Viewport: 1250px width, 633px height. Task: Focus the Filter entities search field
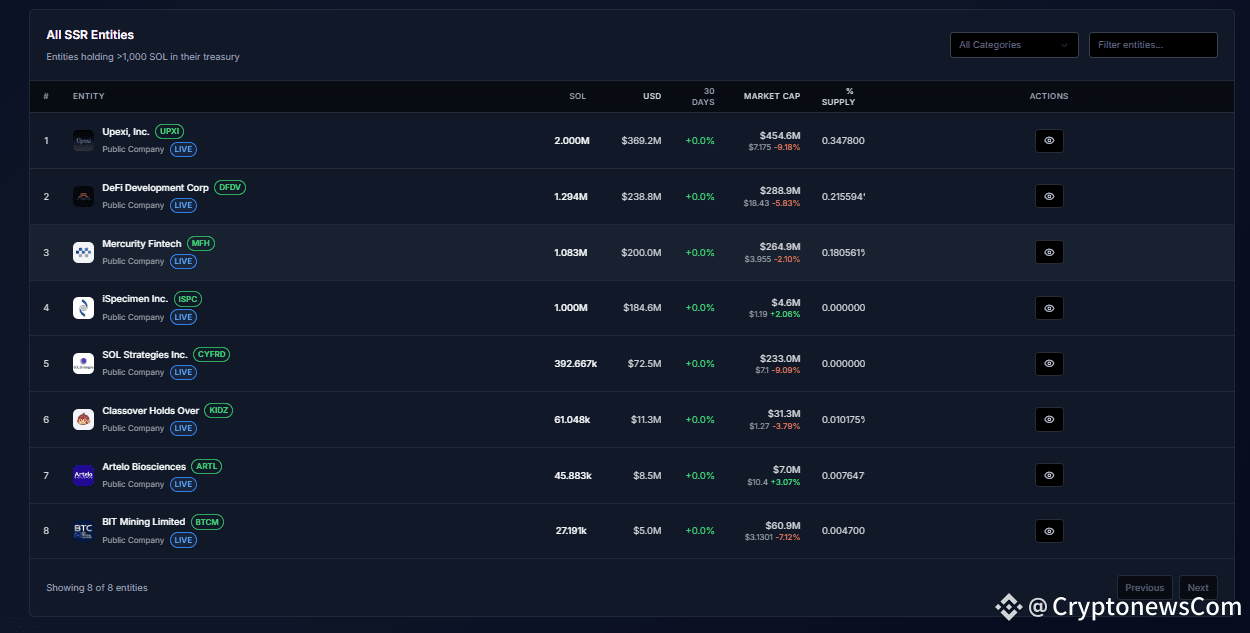click(1153, 45)
